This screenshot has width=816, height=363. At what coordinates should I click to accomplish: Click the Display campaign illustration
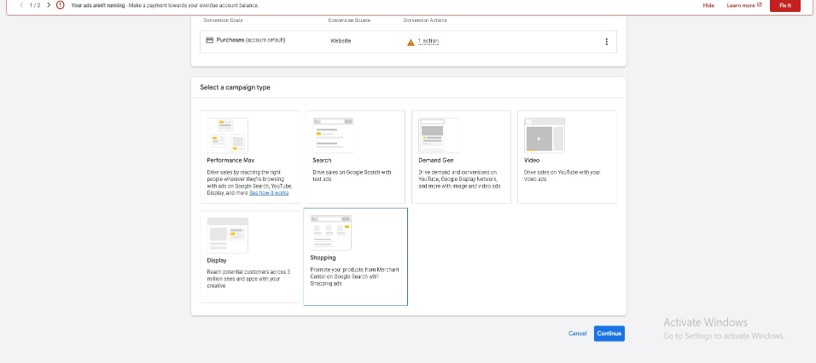(227, 235)
